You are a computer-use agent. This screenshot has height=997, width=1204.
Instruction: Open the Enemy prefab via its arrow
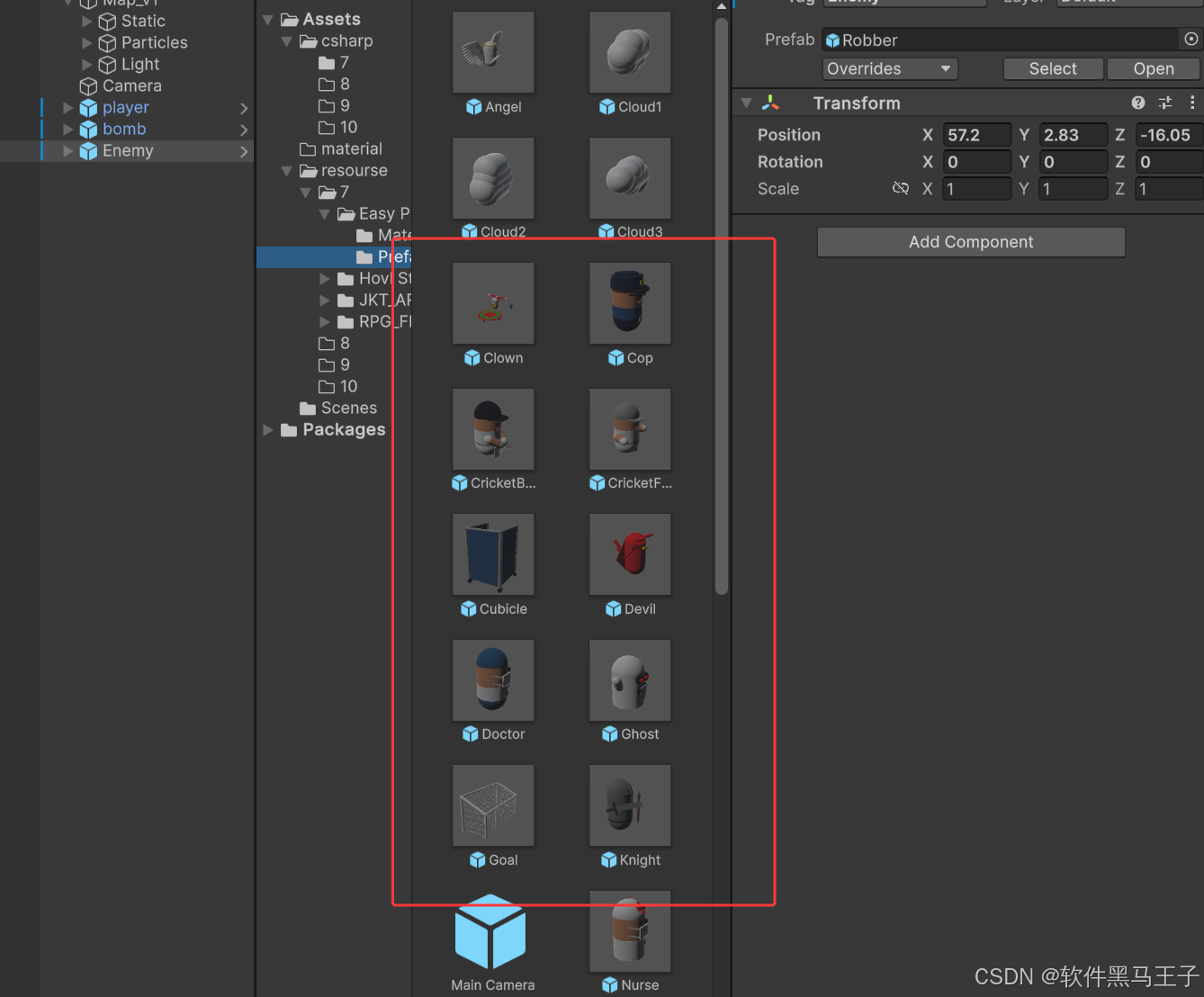click(x=244, y=151)
